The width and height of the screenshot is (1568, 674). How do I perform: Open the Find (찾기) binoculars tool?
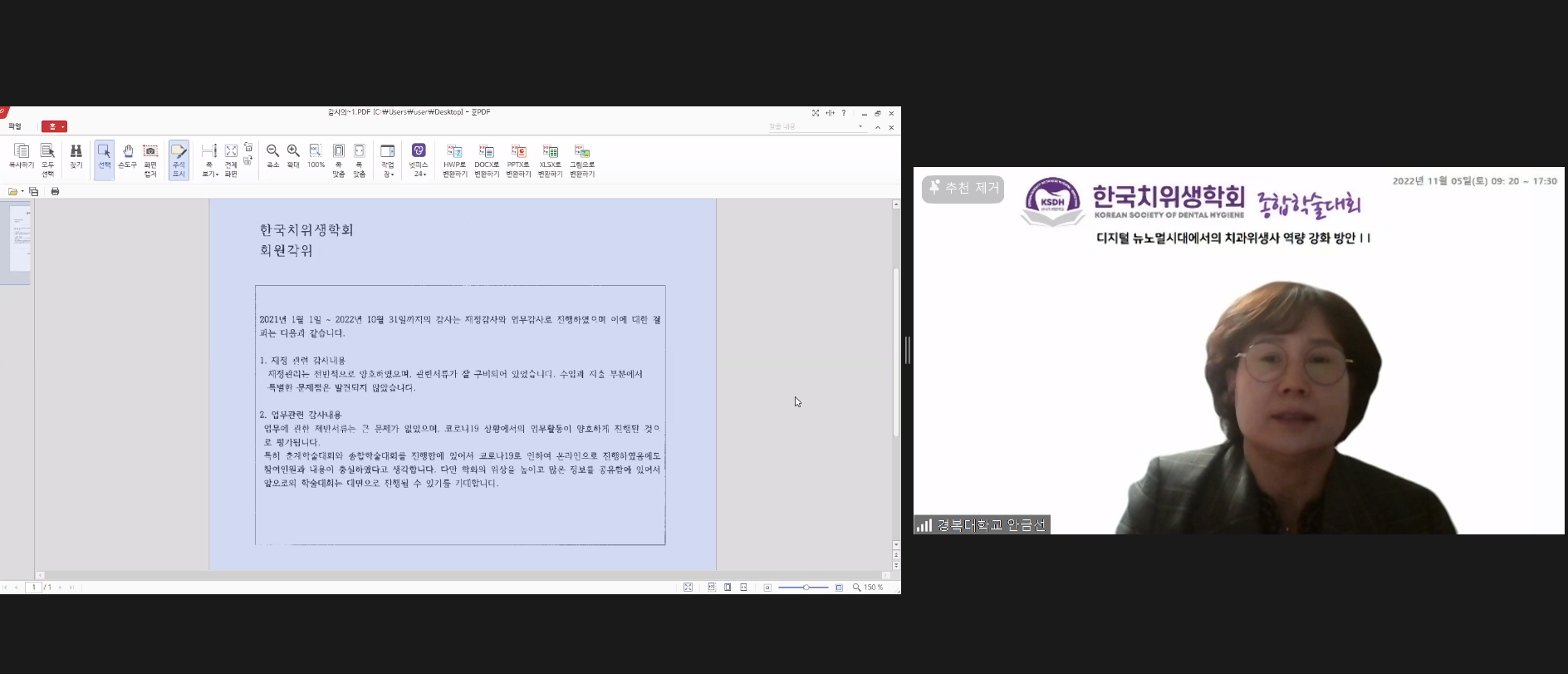[x=76, y=156]
